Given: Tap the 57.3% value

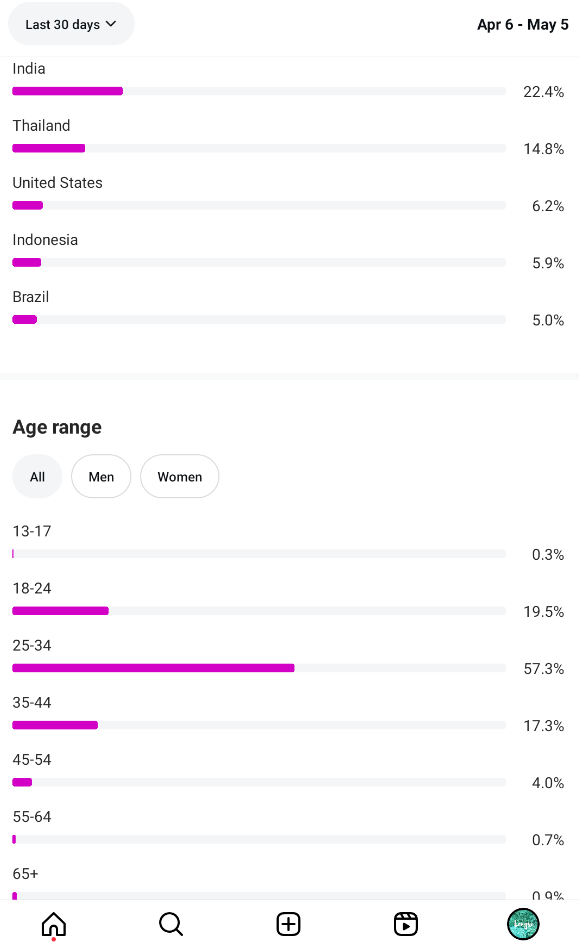Looking at the screenshot, I should (544, 669).
